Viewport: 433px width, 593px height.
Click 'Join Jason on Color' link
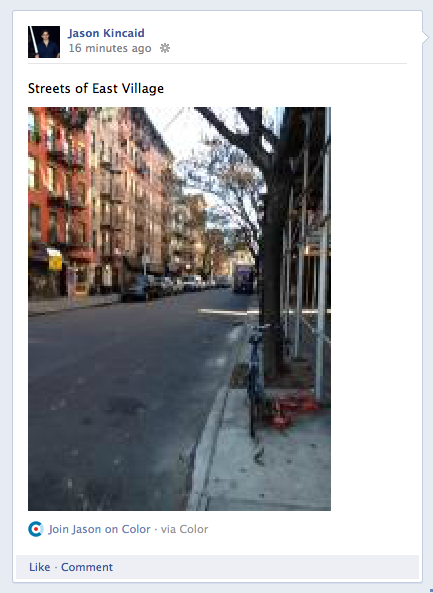99,529
